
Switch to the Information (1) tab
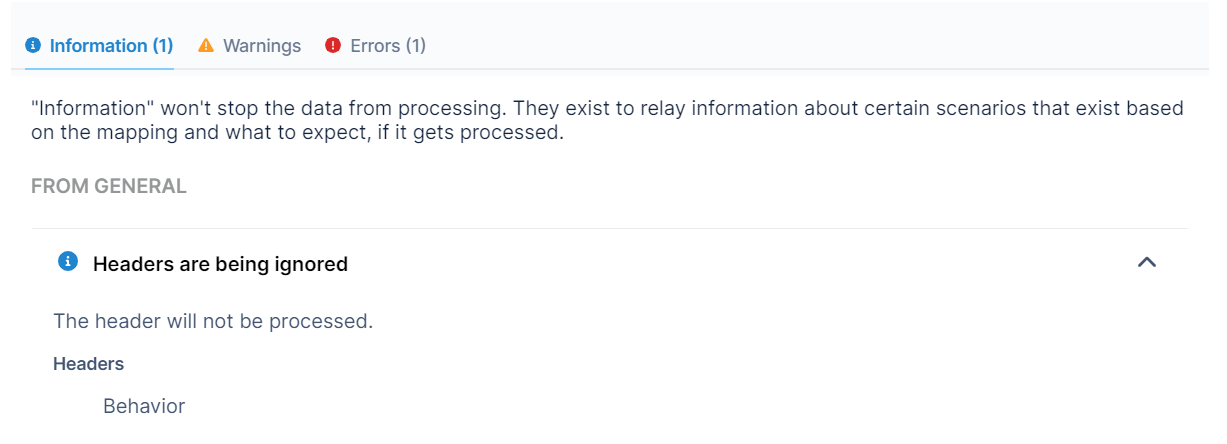click(x=100, y=46)
